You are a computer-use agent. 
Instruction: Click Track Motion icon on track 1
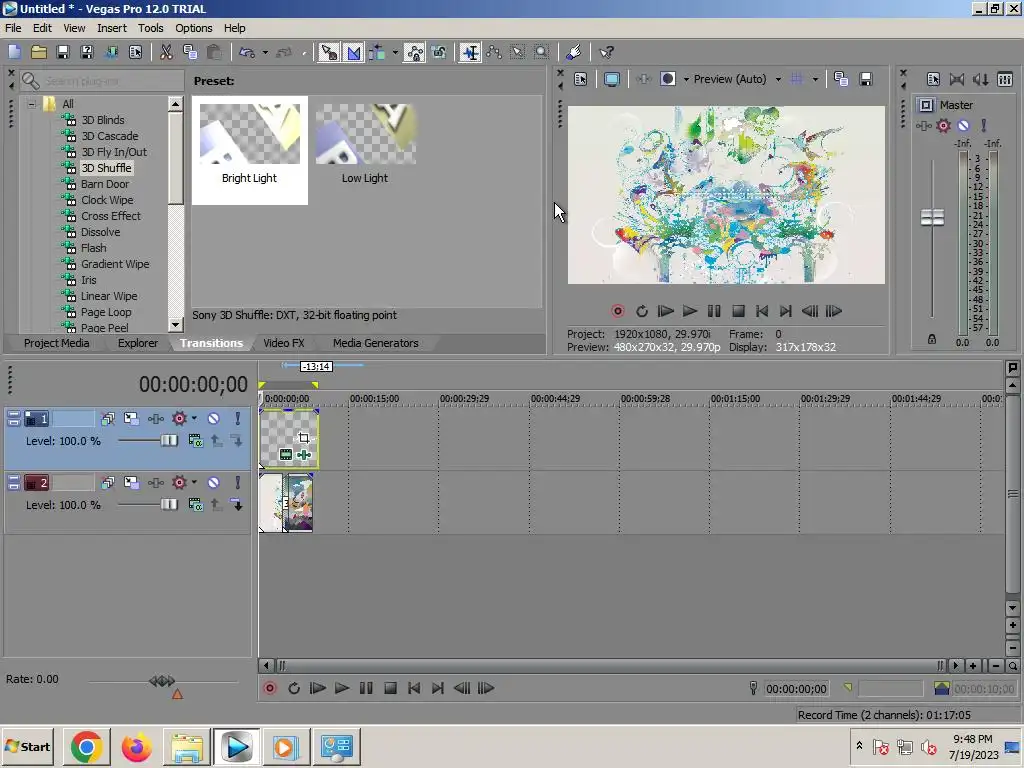pyautogui.click(x=131, y=419)
